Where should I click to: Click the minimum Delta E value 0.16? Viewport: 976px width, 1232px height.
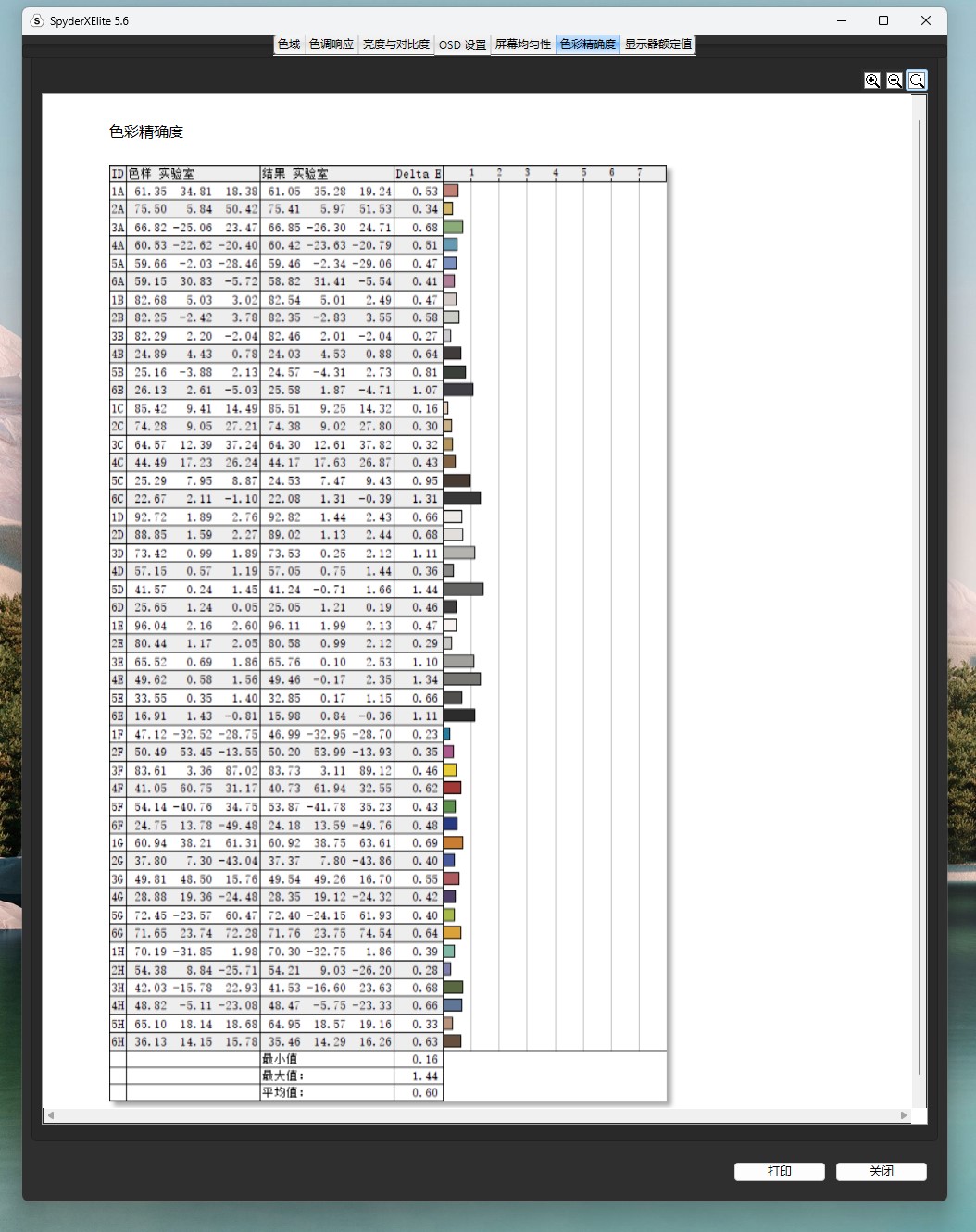point(425,1059)
